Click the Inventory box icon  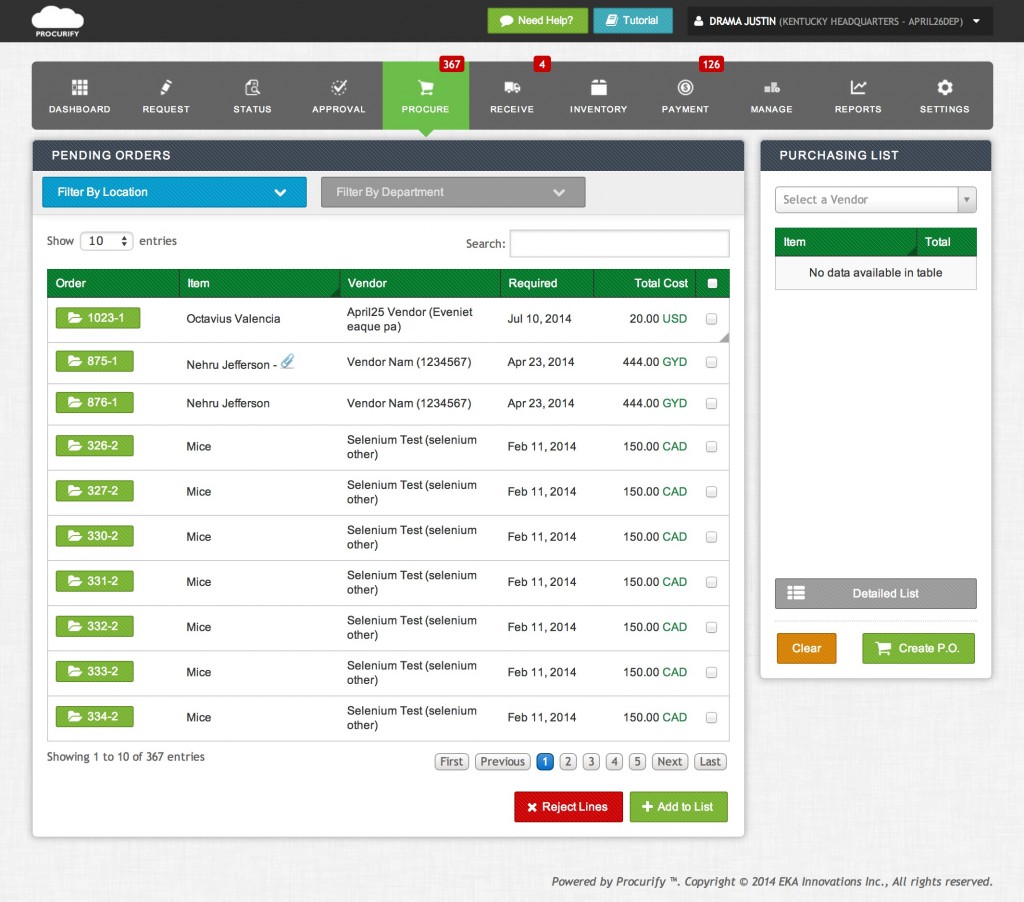pyautogui.click(x=598, y=88)
